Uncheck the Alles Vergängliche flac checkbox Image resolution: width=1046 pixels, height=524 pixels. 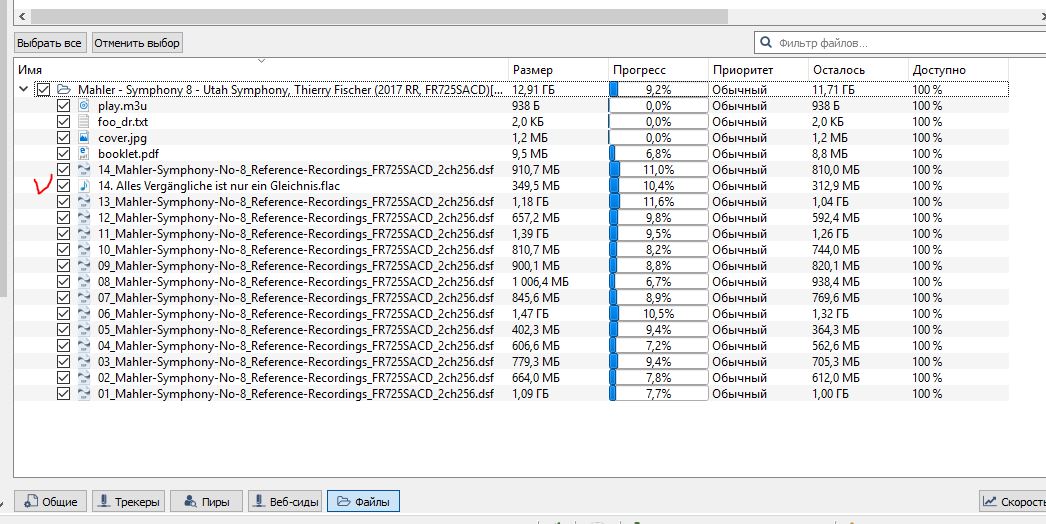click(63, 186)
